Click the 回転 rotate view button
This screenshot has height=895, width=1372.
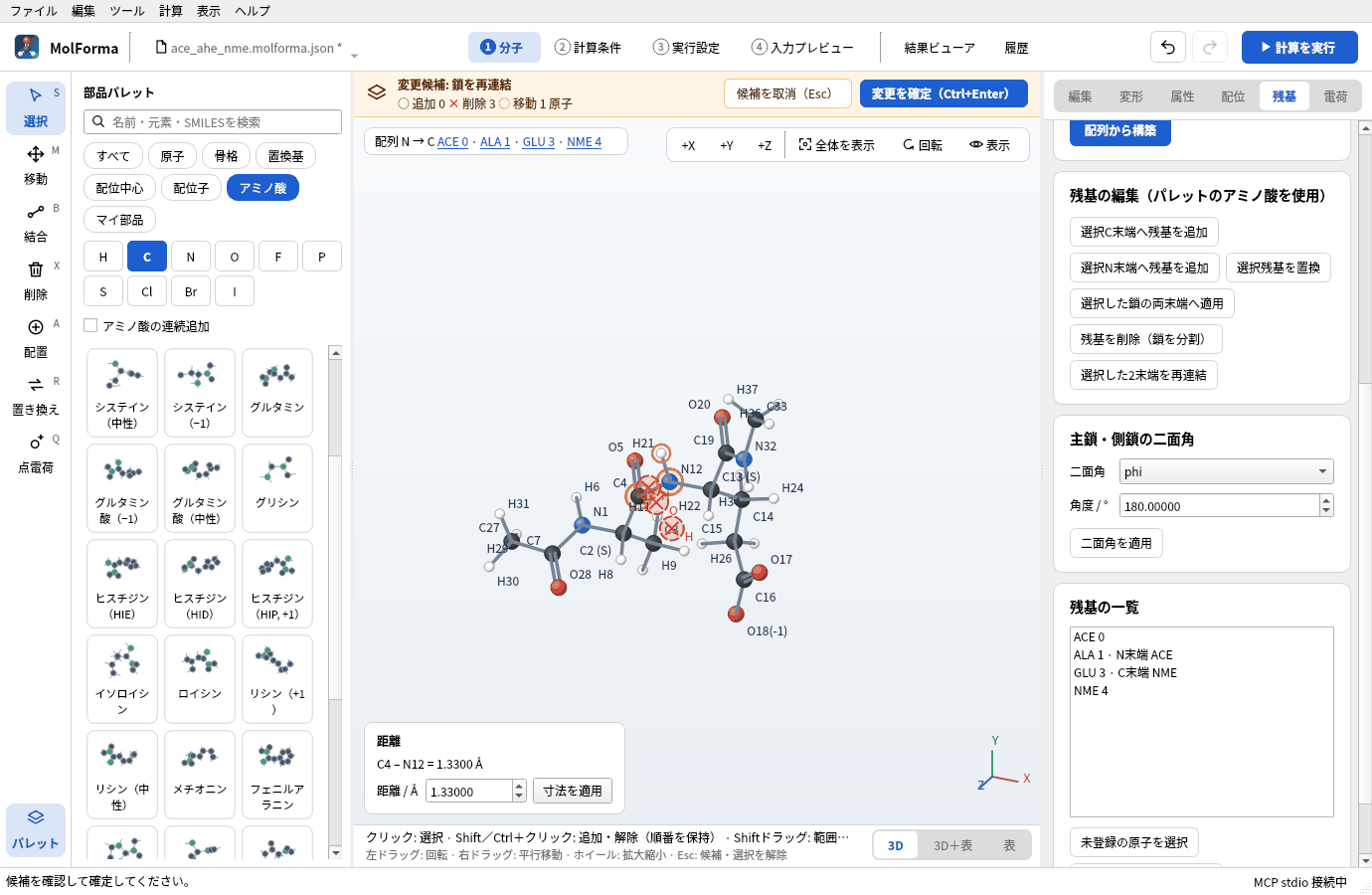923,145
